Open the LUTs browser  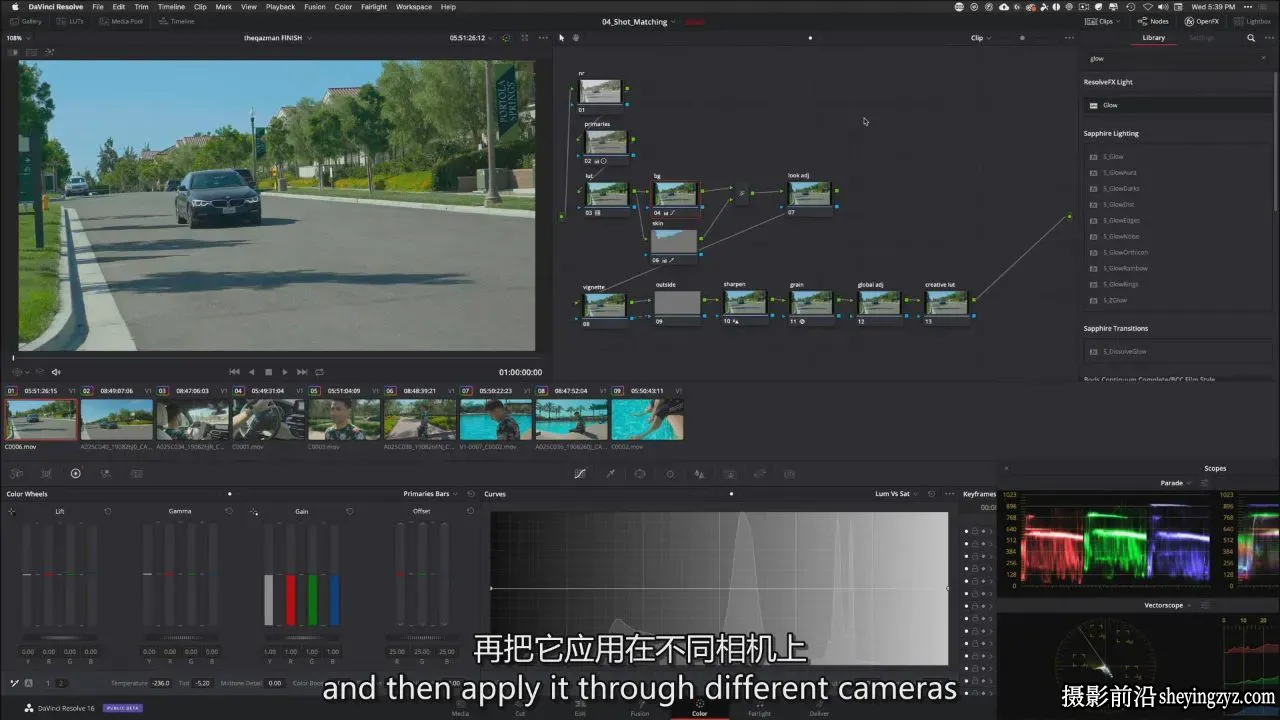coord(70,21)
